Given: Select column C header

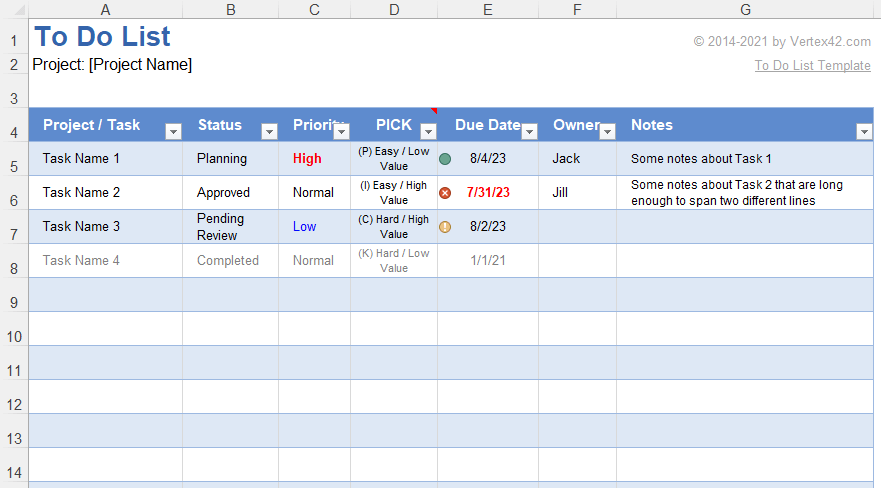Looking at the screenshot, I should point(314,10).
